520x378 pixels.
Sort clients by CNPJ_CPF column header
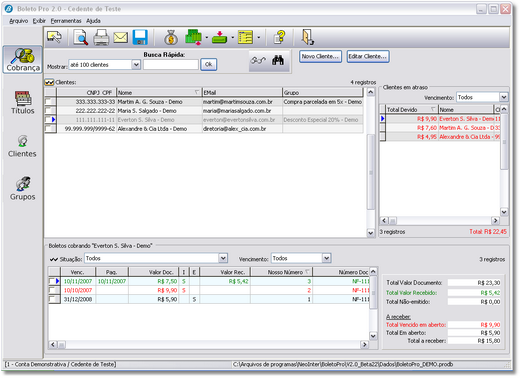point(86,92)
